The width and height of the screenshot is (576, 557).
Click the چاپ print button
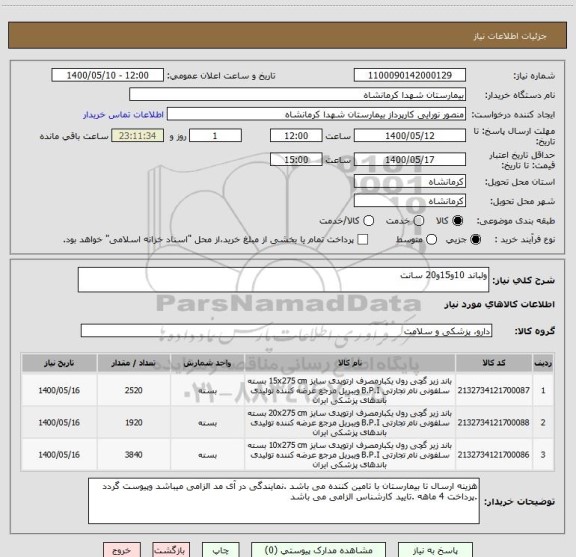pos(220,550)
